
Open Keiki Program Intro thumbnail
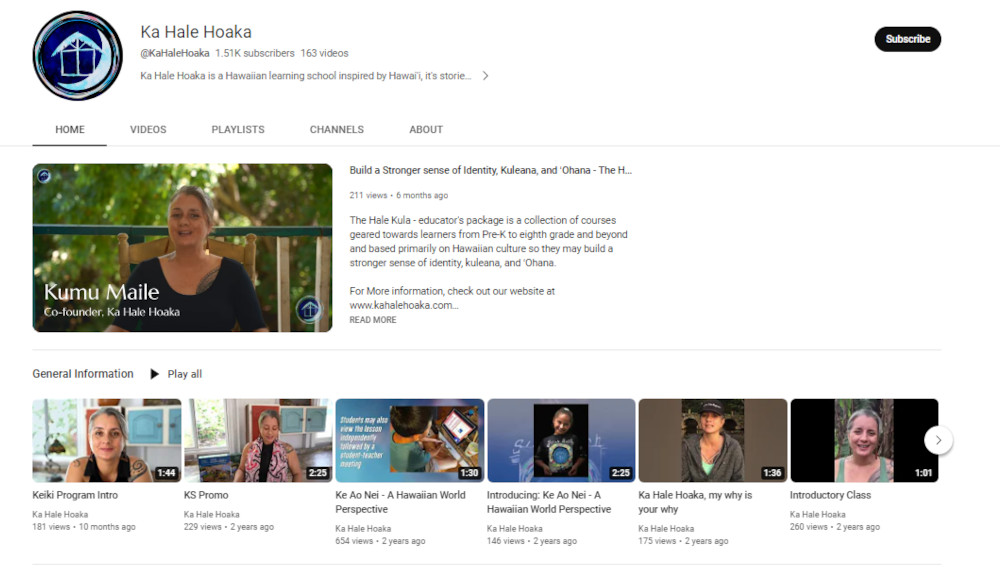click(x=107, y=440)
